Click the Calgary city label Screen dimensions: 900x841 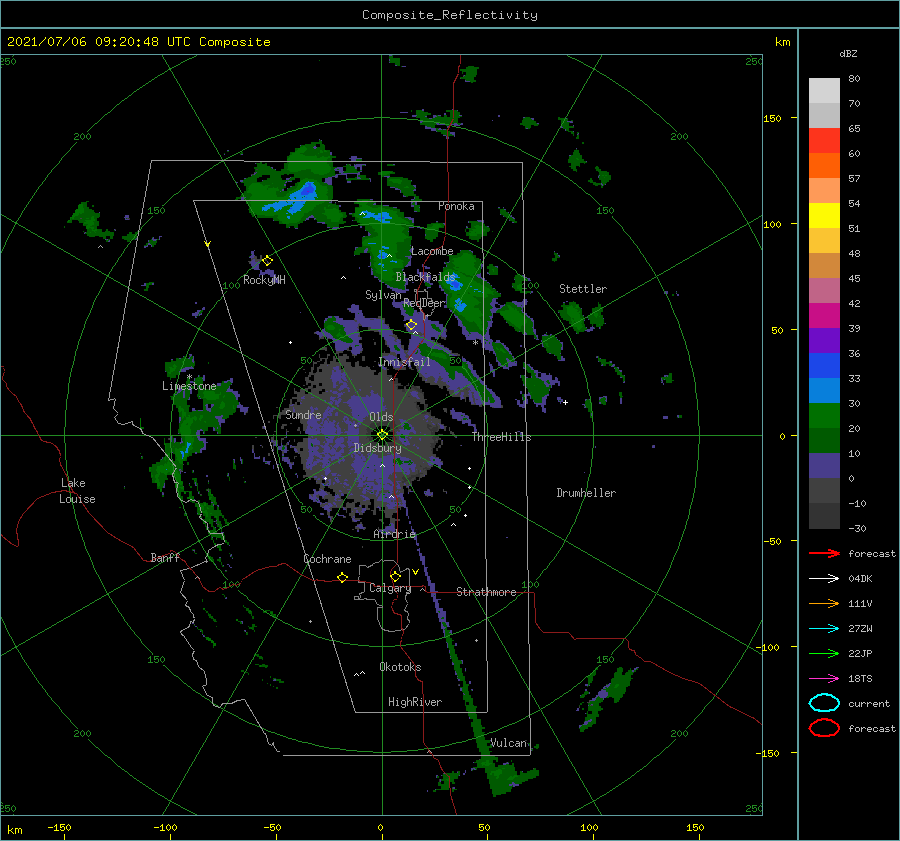(x=390, y=588)
